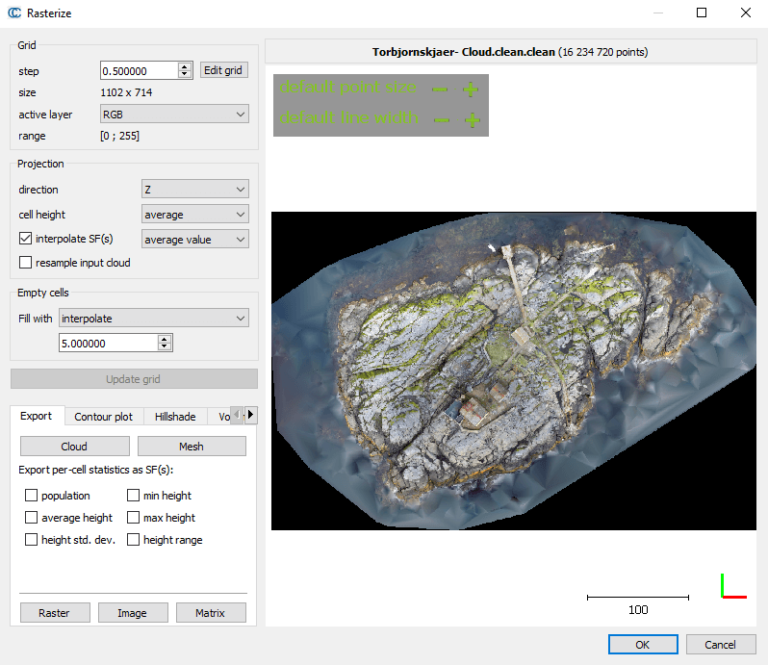Enable max height export checkbox
The width and height of the screenshot is (768, 665).
[x=133, y=517]
